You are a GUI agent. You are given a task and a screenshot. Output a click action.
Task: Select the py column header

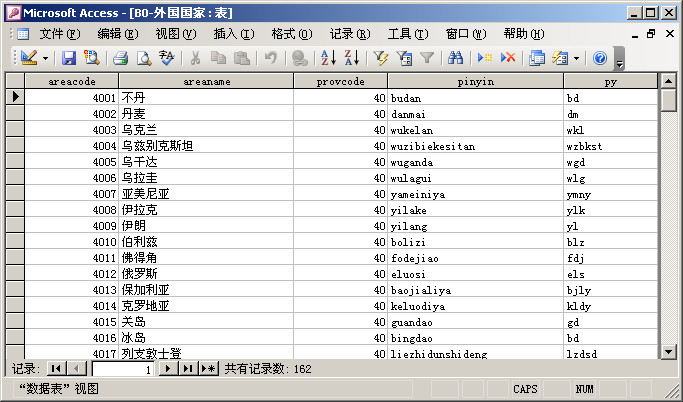[611, 81]
